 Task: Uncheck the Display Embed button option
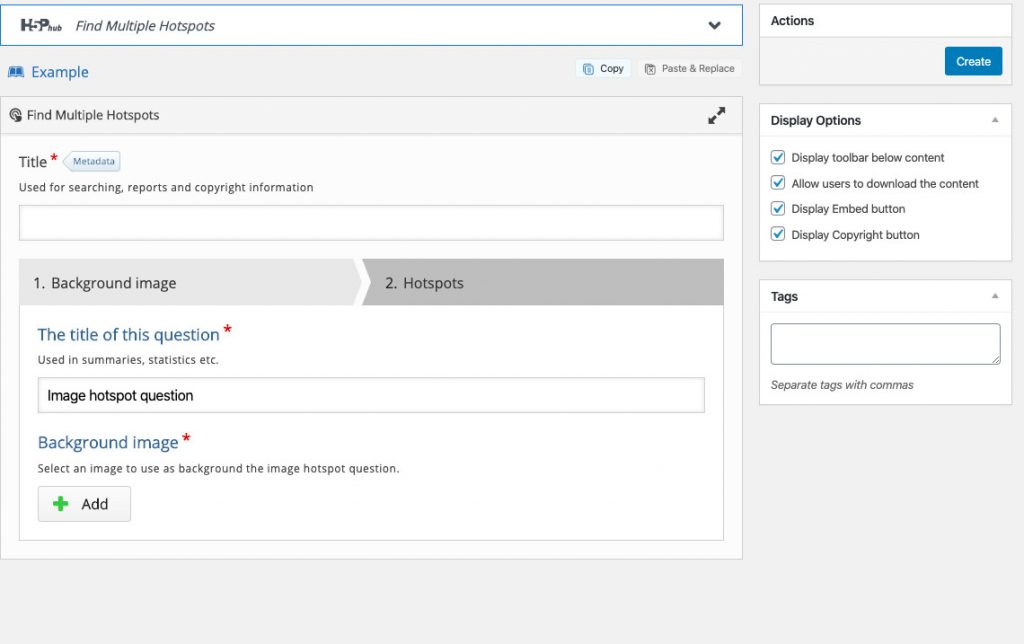pyautogui.click(x=778, y=208)
